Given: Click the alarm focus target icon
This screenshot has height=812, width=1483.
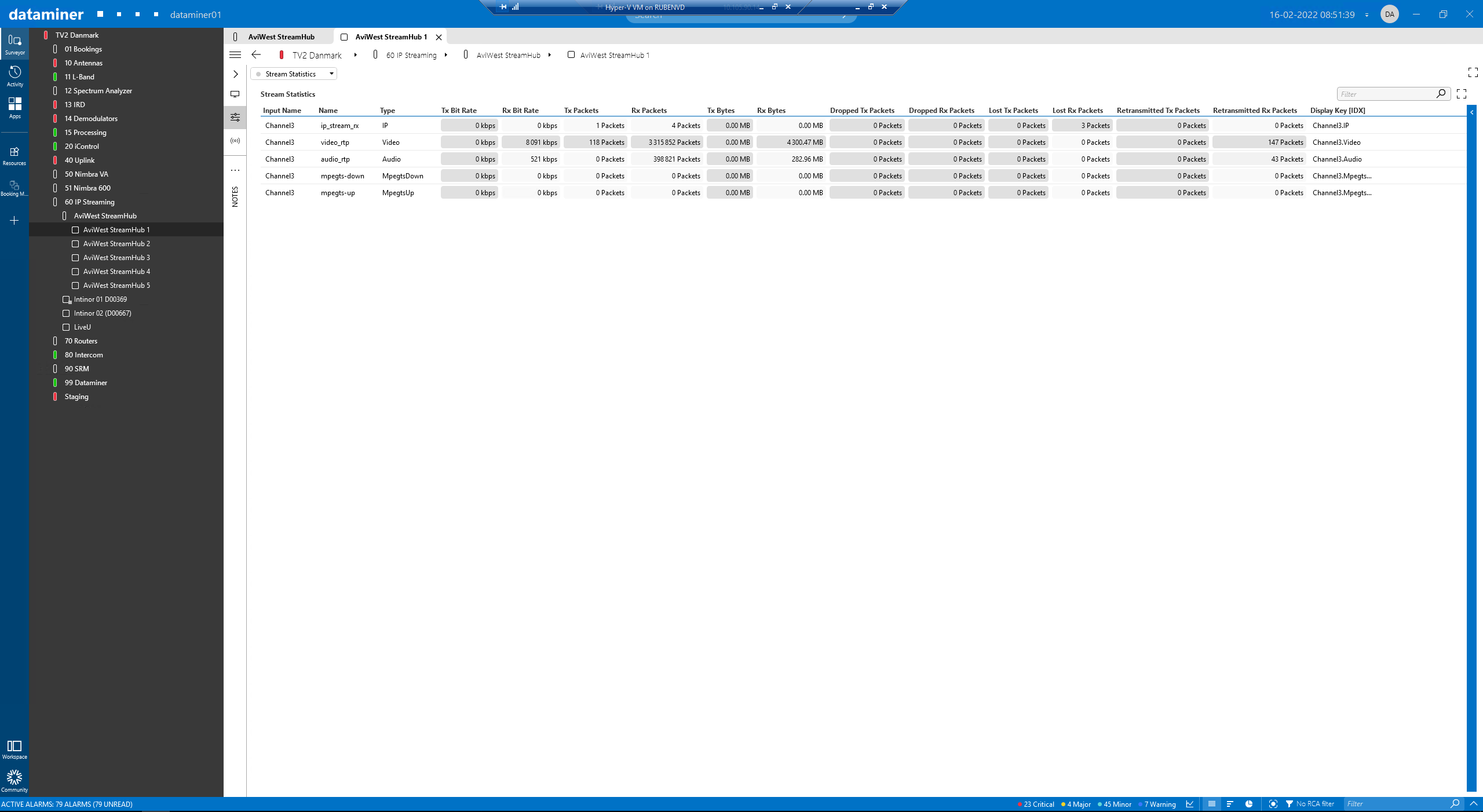Looking at the screenshot, I should (1273, 804).
